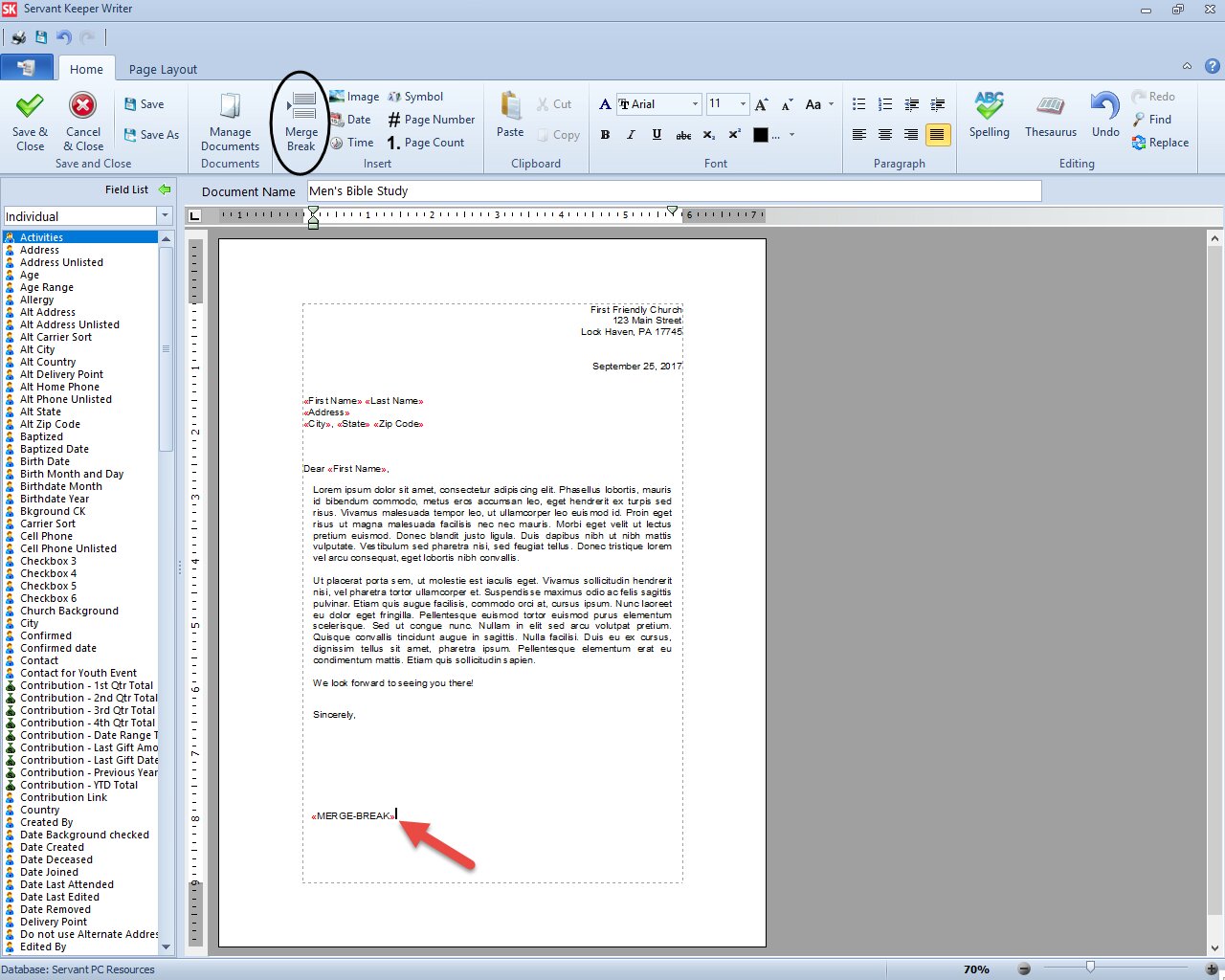Viewport: 1225px width, 980px height.
Task: Click the Save & Close checkmark icon
Action: 30,105
